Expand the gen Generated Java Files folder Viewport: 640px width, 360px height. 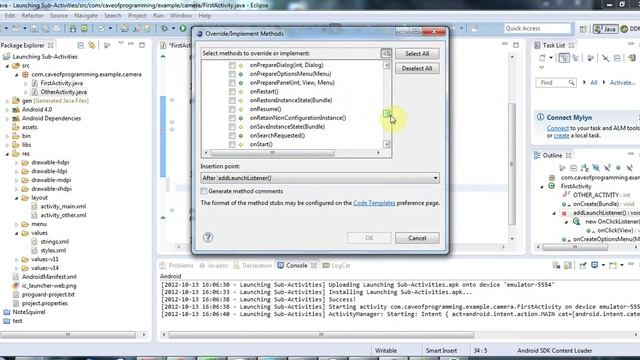7,101
